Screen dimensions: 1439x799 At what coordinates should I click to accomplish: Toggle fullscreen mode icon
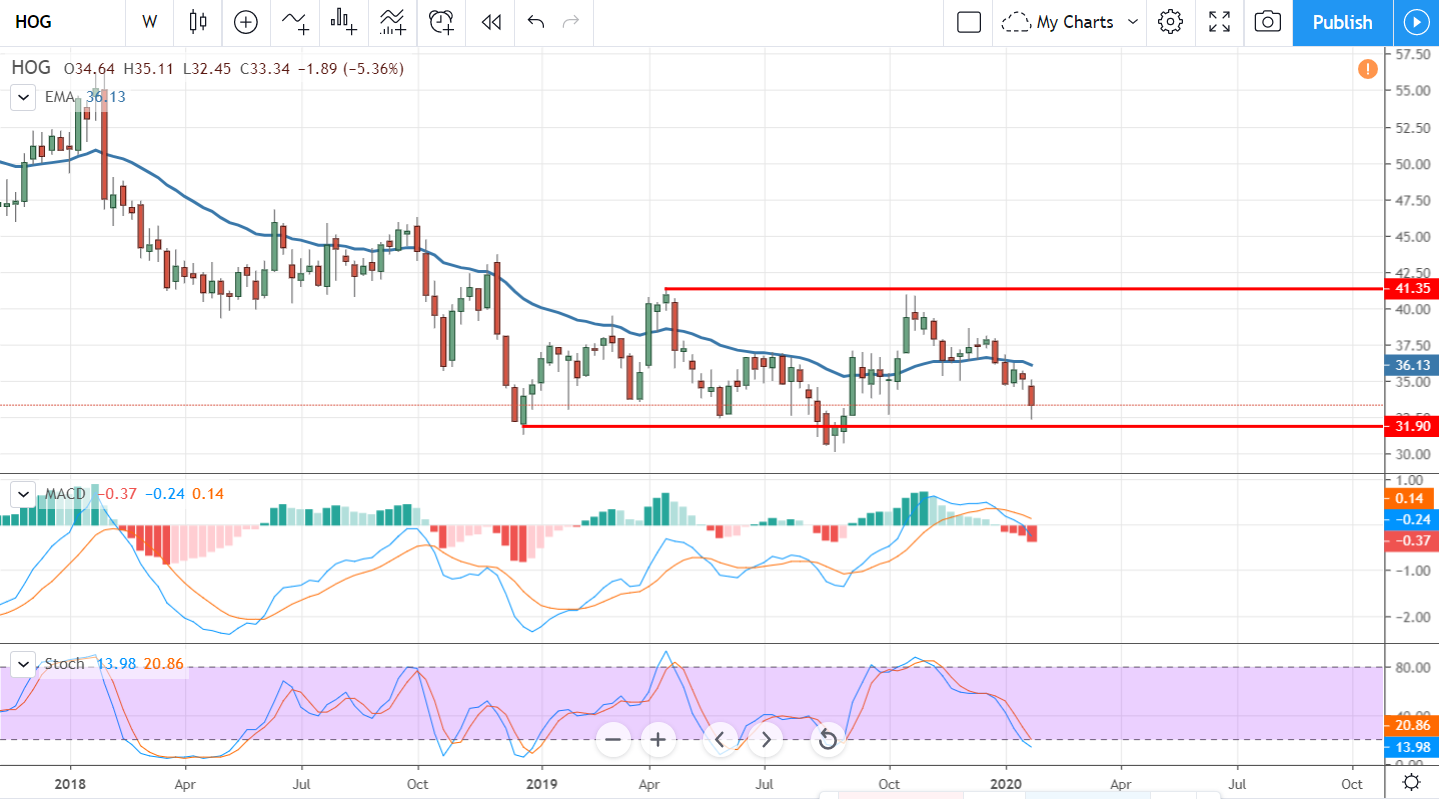coord(1219,22)
